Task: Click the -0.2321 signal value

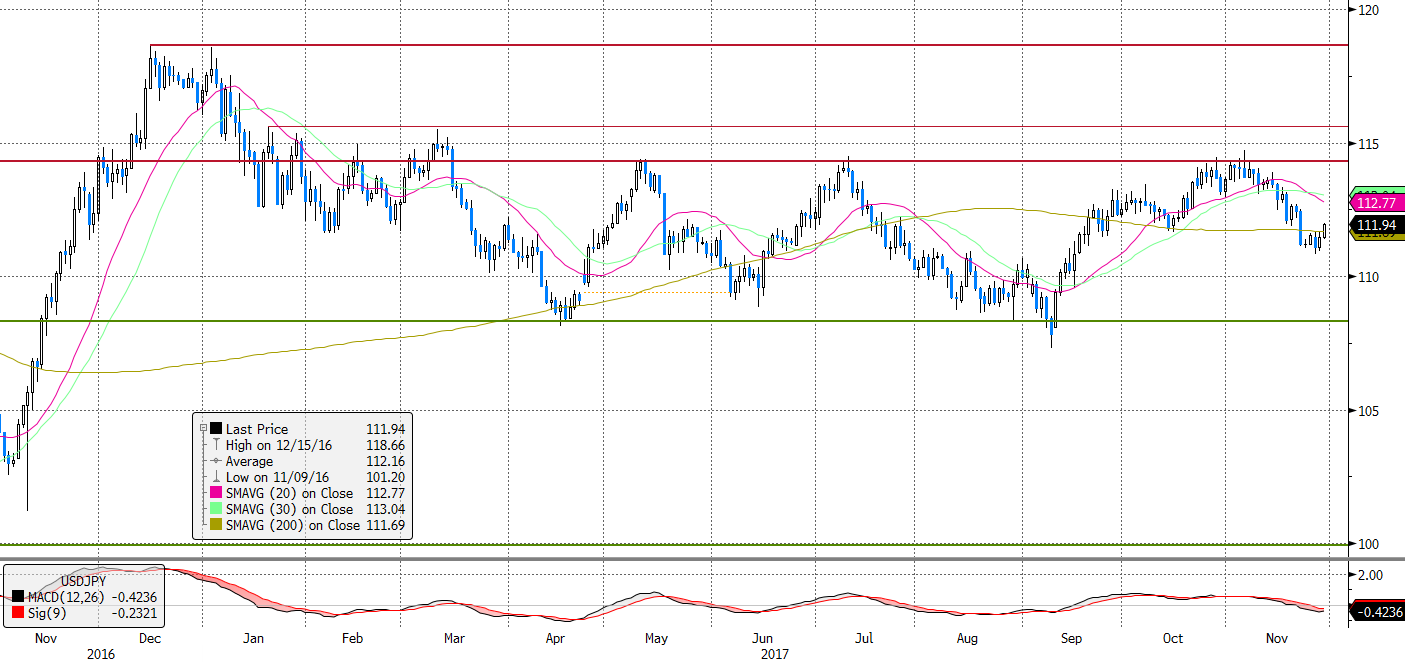Action: click(135, 613)
